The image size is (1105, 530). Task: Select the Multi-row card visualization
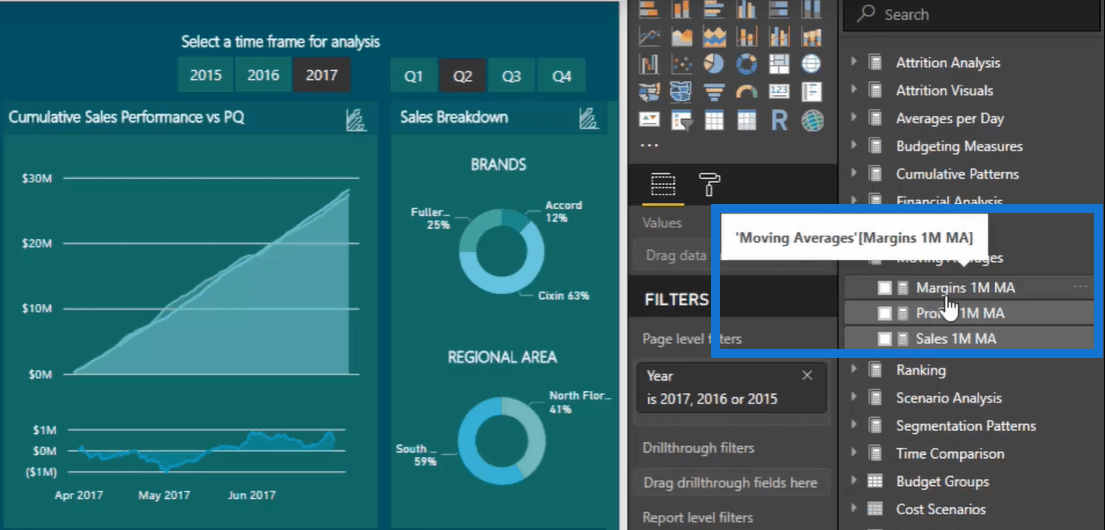(812, 92)
